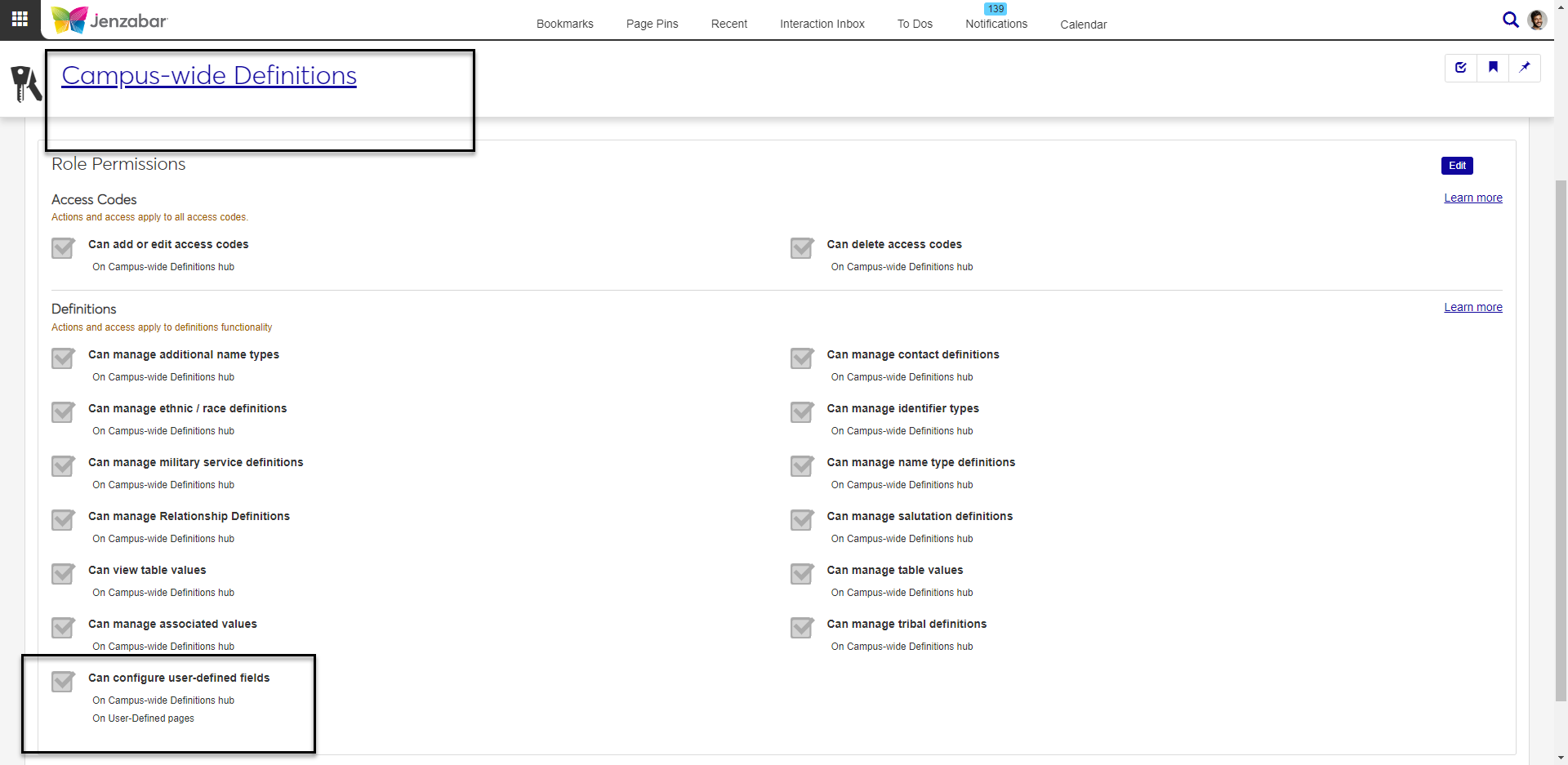Toggle 'Can delete access codes' checkbox
The width and height of the screenshot is (1568, 765).
coord(802,248)
